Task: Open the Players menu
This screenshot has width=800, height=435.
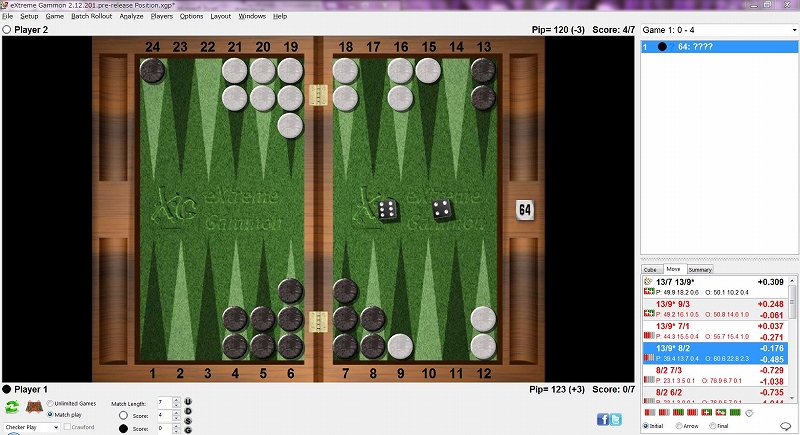Action: click(162, 16)
